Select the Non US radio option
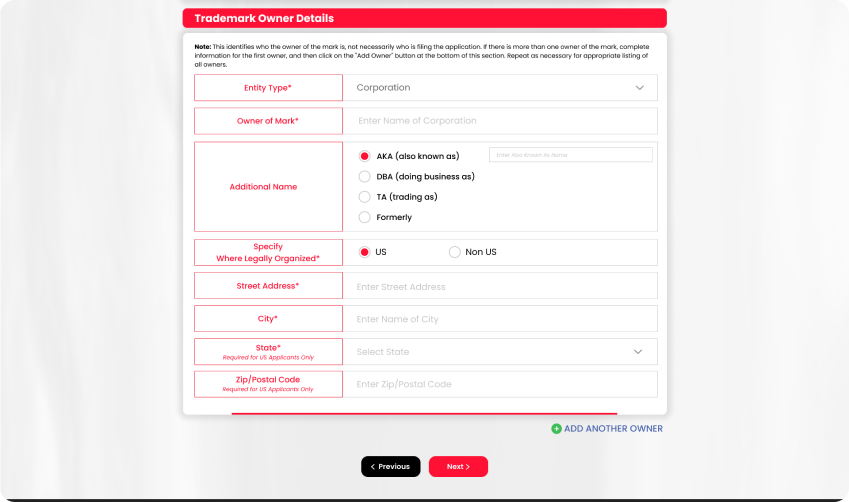 (x=455, y=252)
